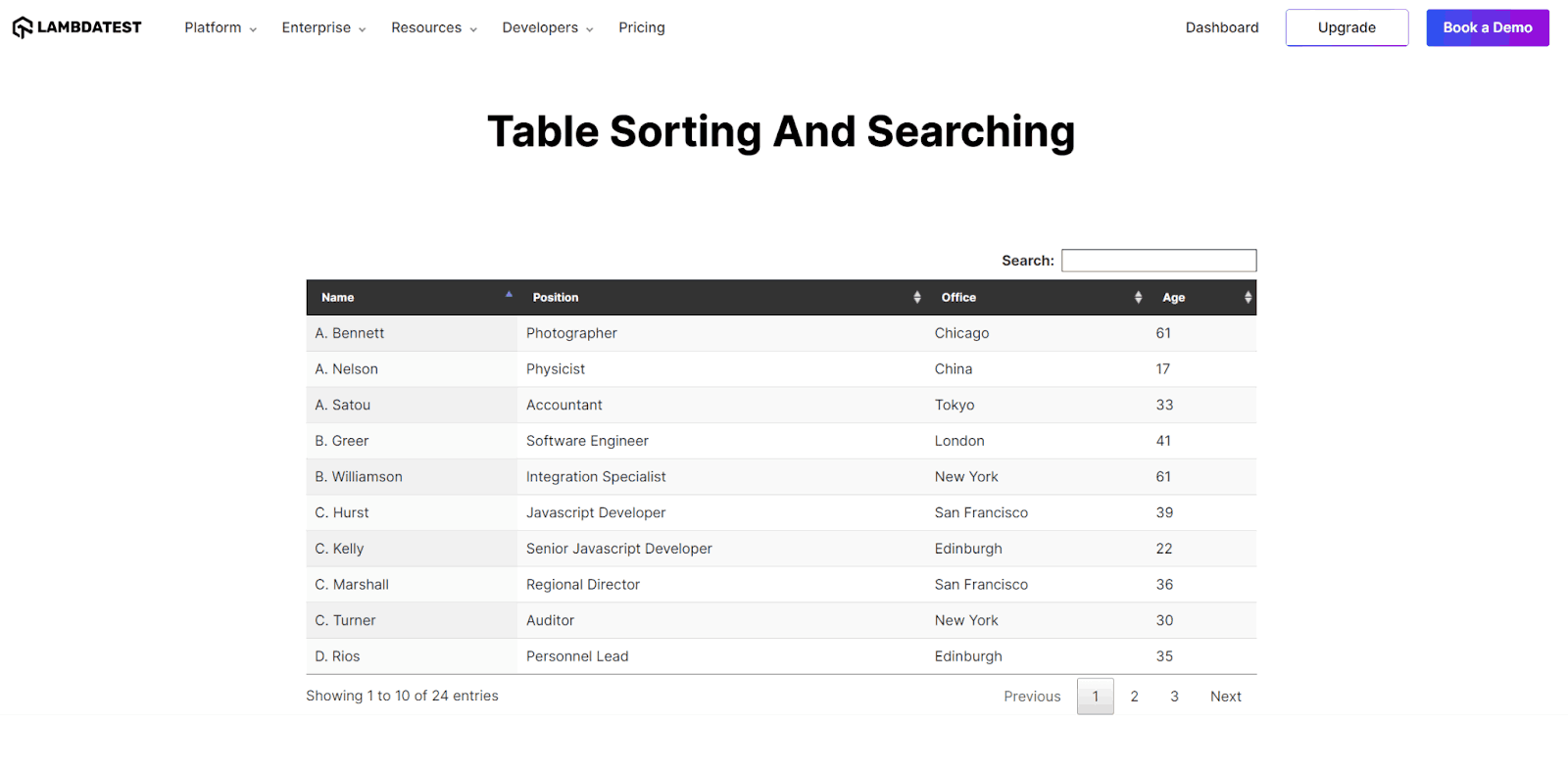The image size is (1568, 771).
Task: Click name cell B. Williamson
Action: (412, 477)
